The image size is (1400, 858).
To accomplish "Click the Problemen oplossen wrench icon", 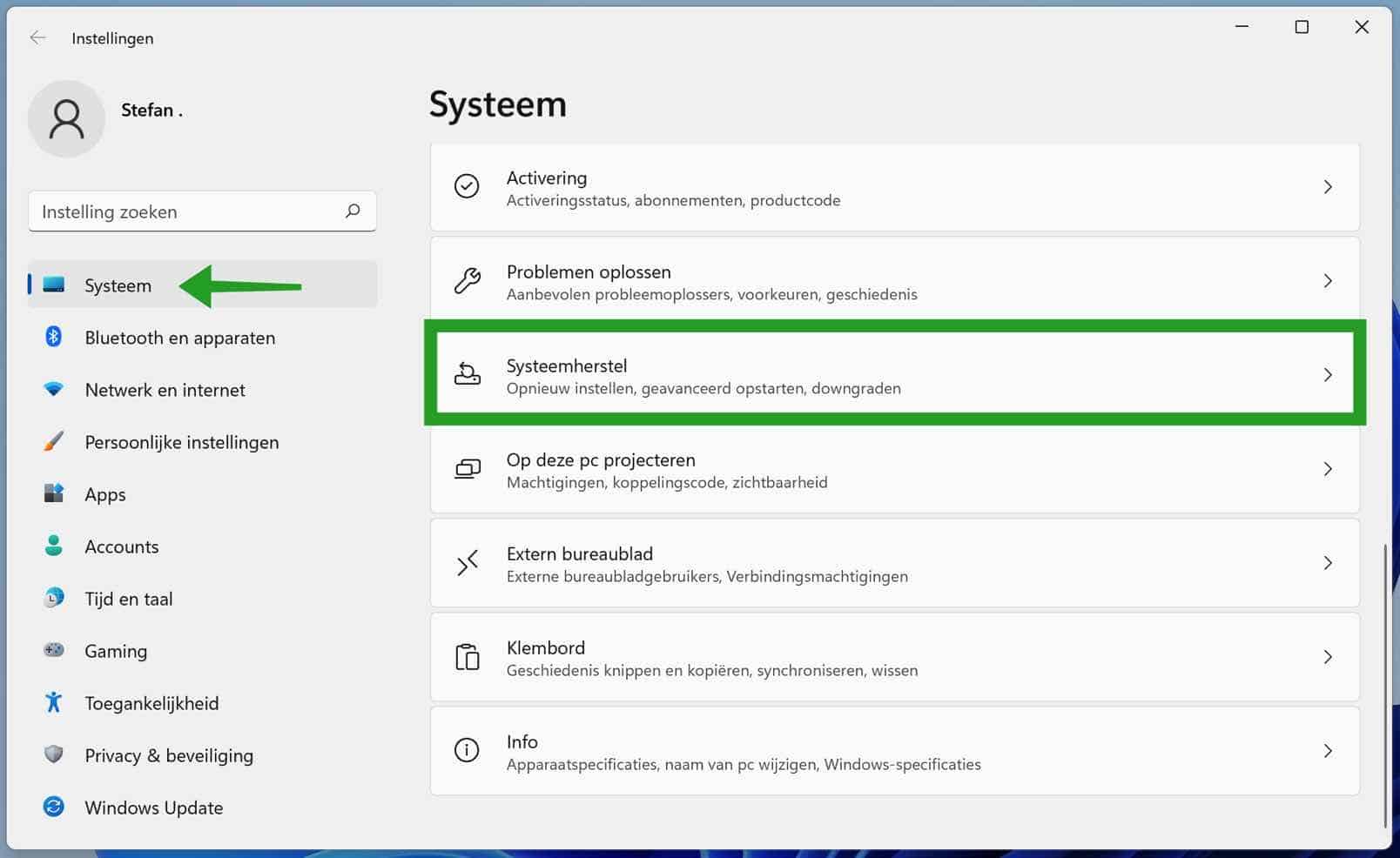I will pos(468,280).
